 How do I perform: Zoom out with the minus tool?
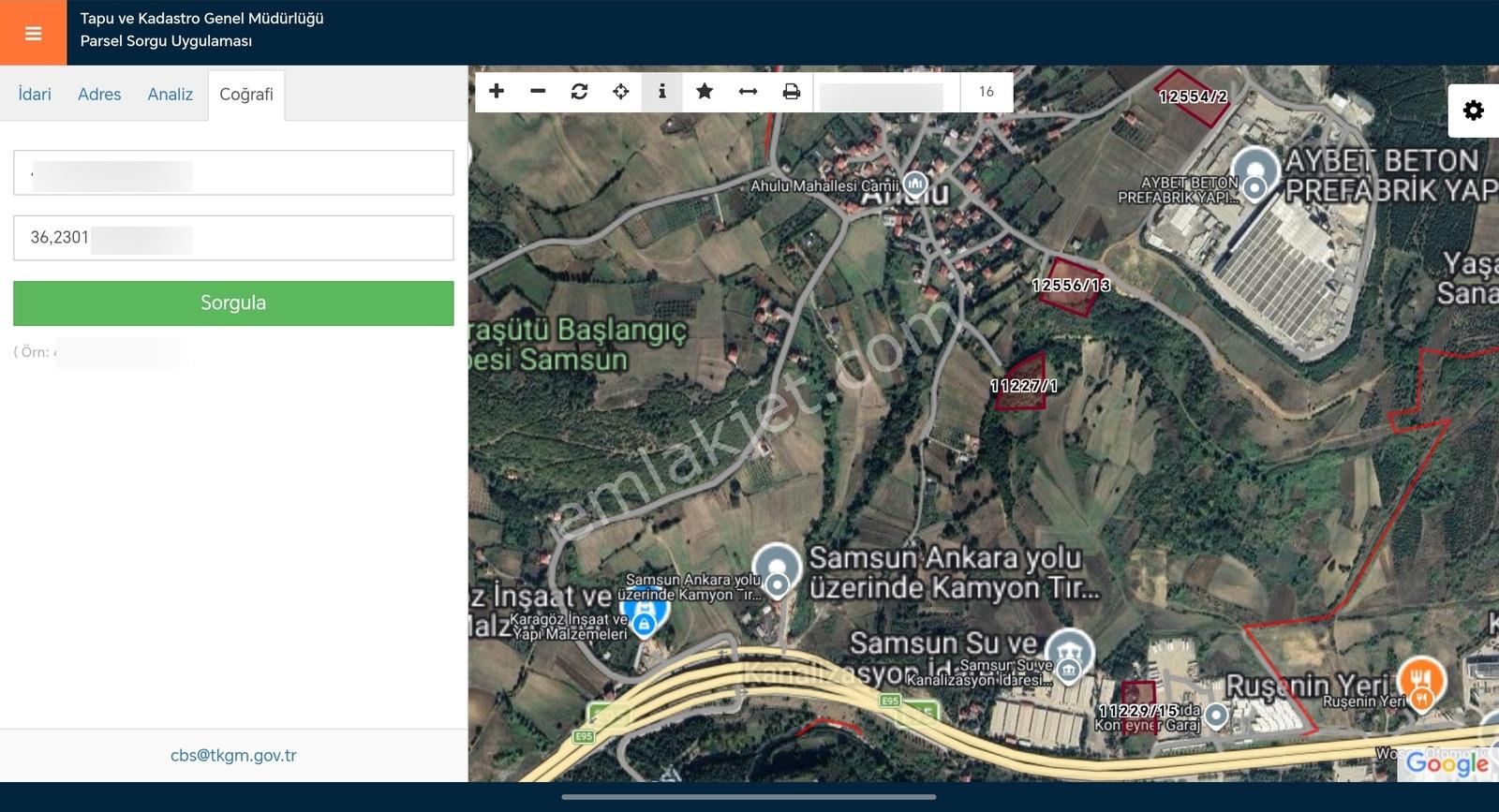tap(538, 91)
